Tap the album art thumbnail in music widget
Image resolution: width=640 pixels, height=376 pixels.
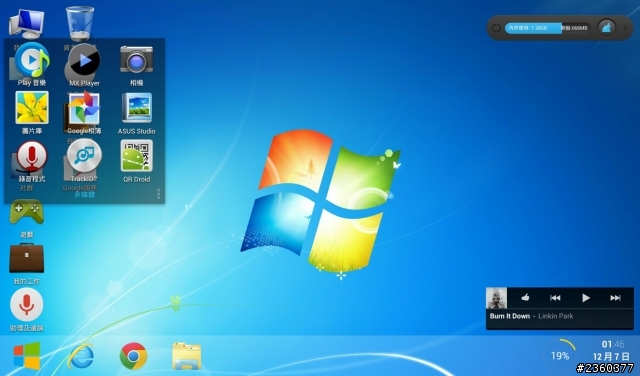tap(496, 298)
